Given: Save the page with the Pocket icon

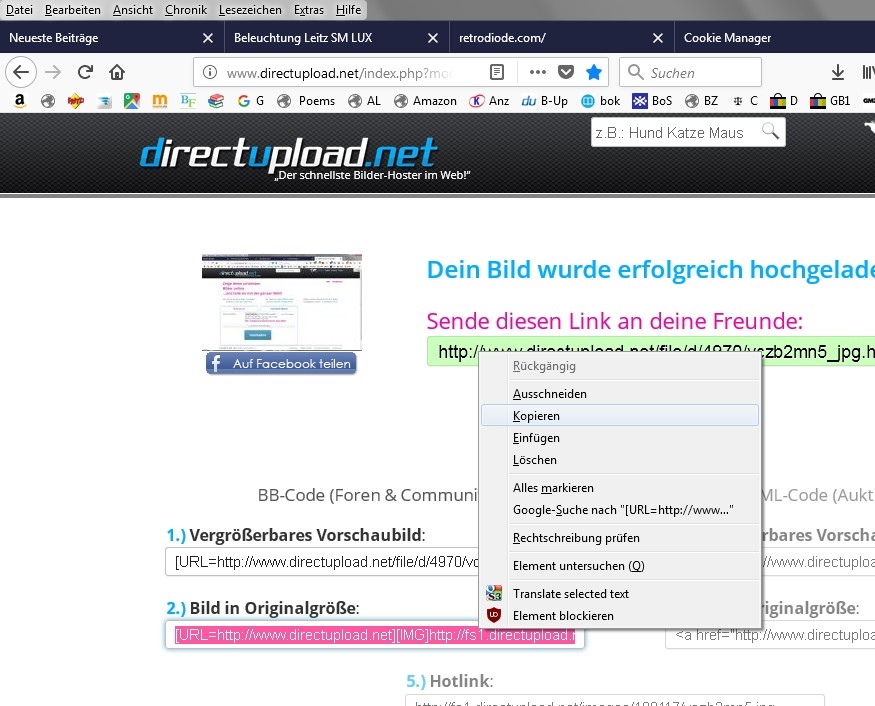Looking at the screenshot, I should [x=566, y=72].
